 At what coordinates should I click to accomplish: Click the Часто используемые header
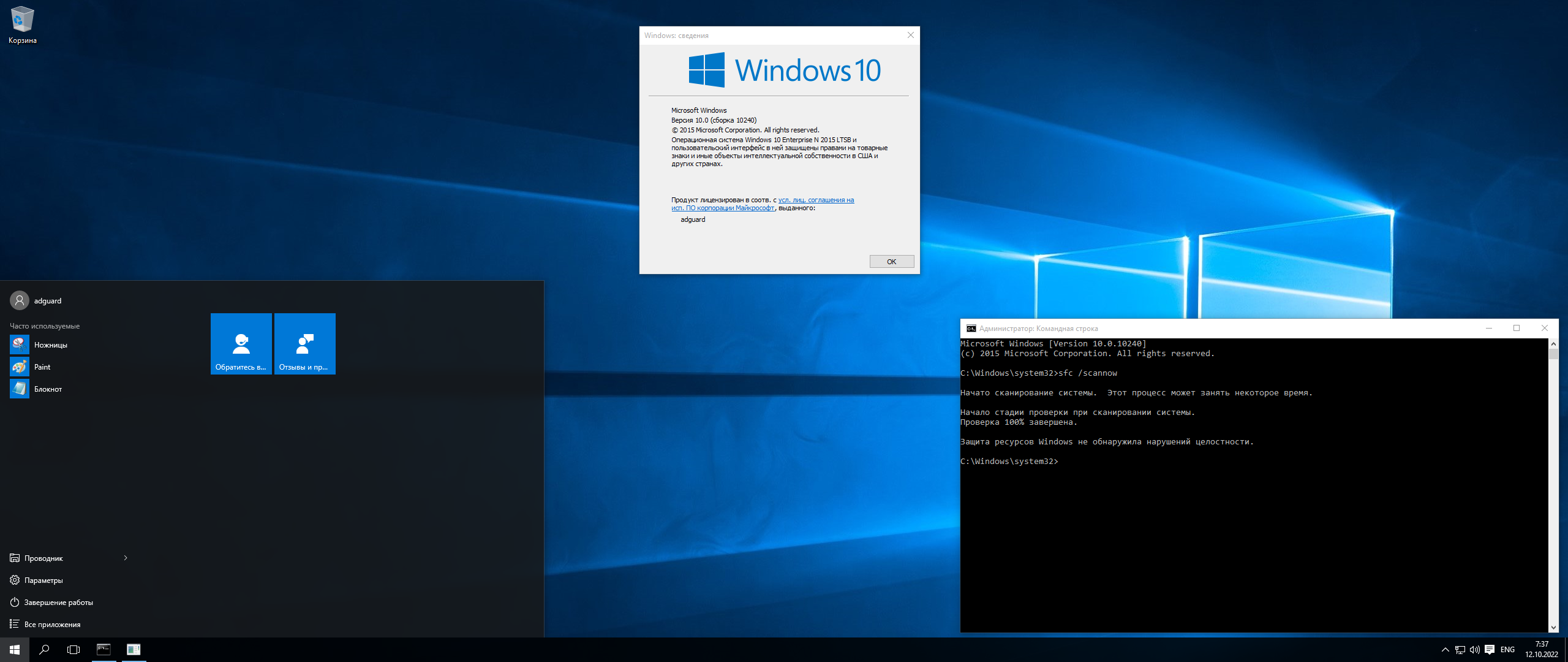pos(45,326)
